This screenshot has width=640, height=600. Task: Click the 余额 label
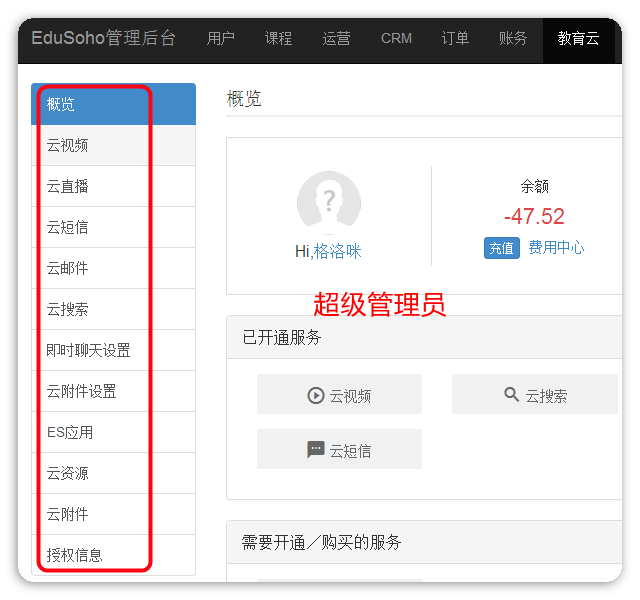pos(534,187)
